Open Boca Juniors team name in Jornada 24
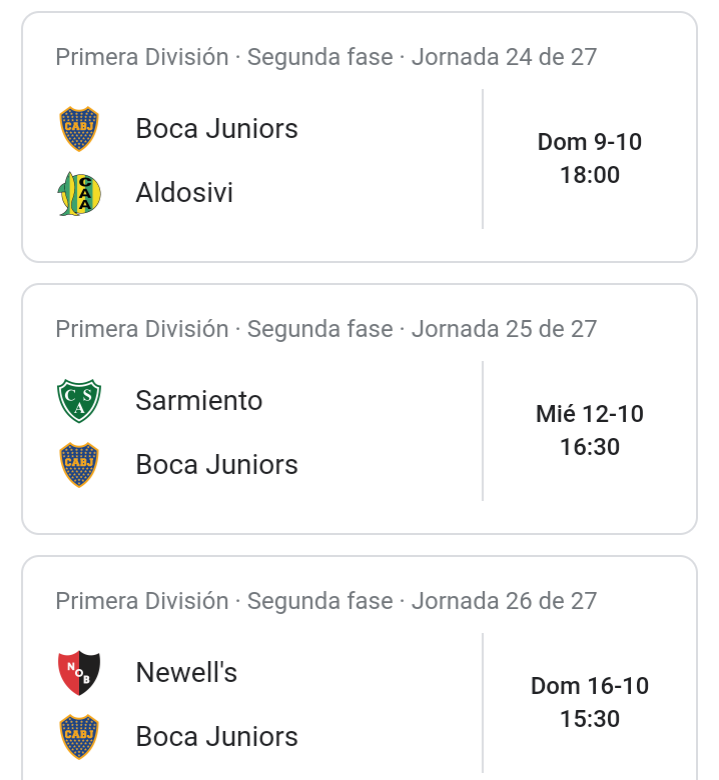This screenshot has height=780, width=719. click(x=217, y=129)
